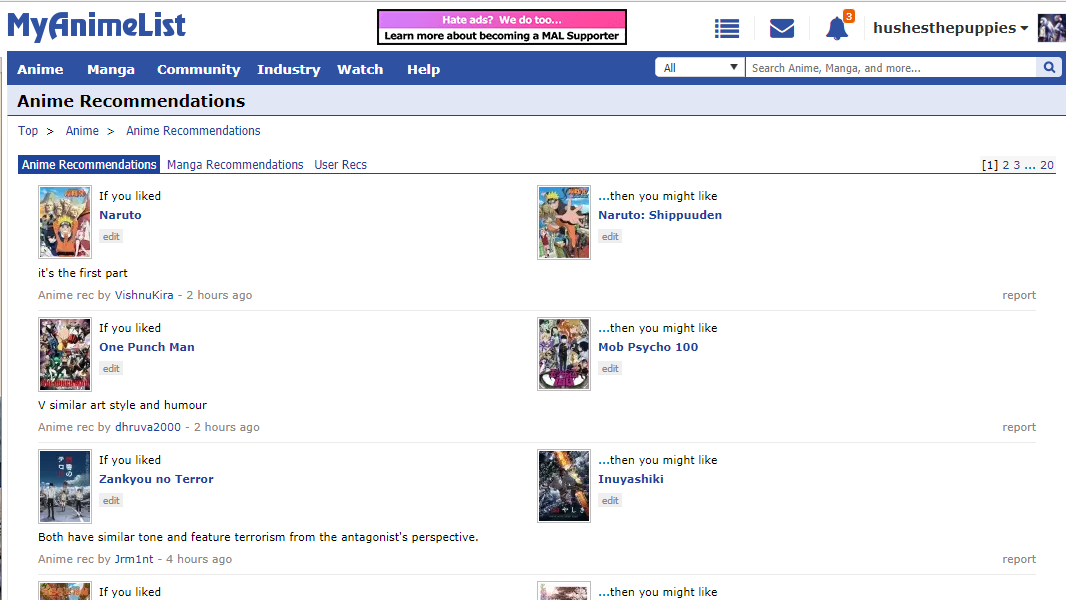This screenshot has height=600, width=1066.
Task: Open the Anime navigation menu
Action: coord(40,69)
